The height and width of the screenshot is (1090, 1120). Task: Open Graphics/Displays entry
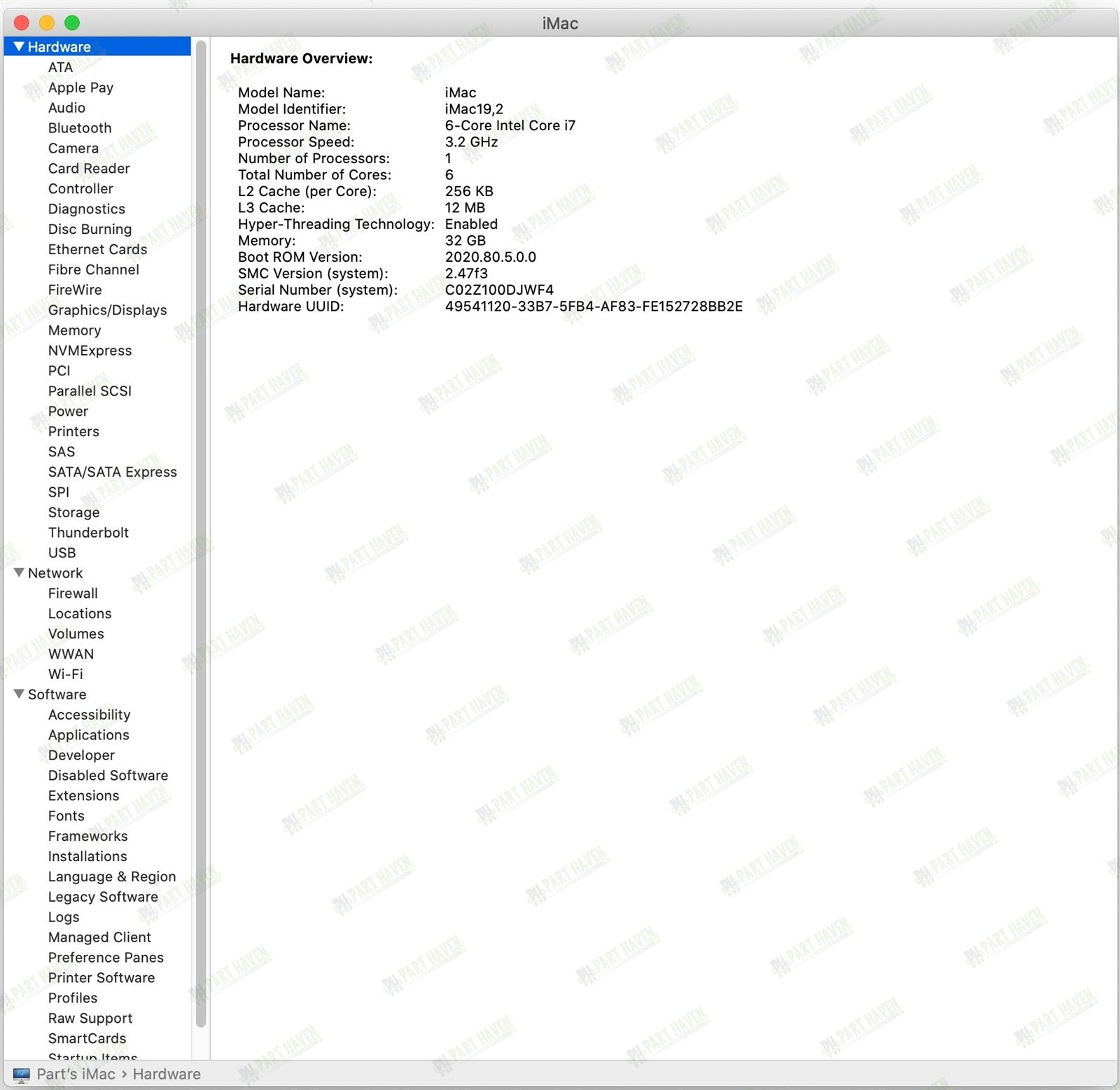click(x=107, y=310)
